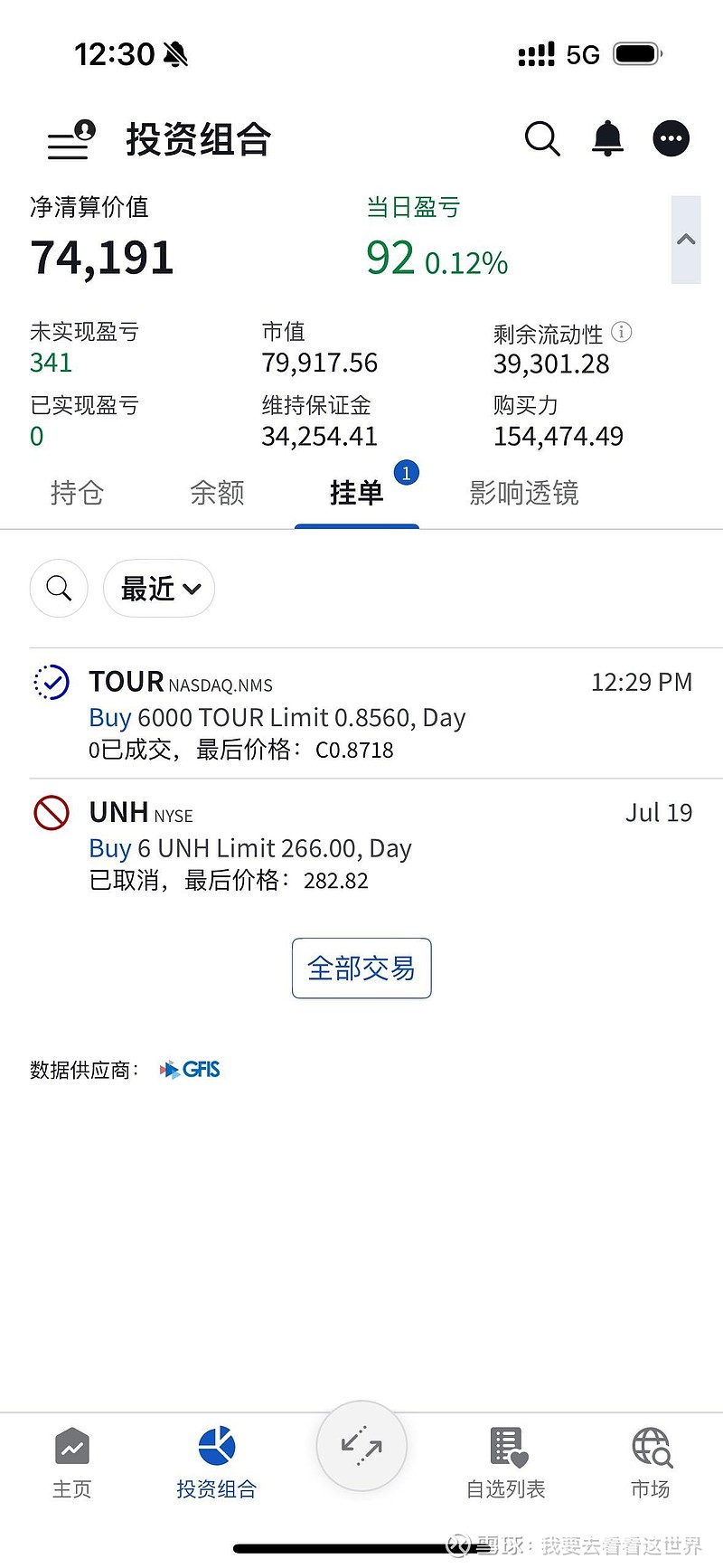Open the Buy 6000 TOUR Limit order
Image resolution: width=723 pixels, height=1568 pixels.
coord(361,713)
